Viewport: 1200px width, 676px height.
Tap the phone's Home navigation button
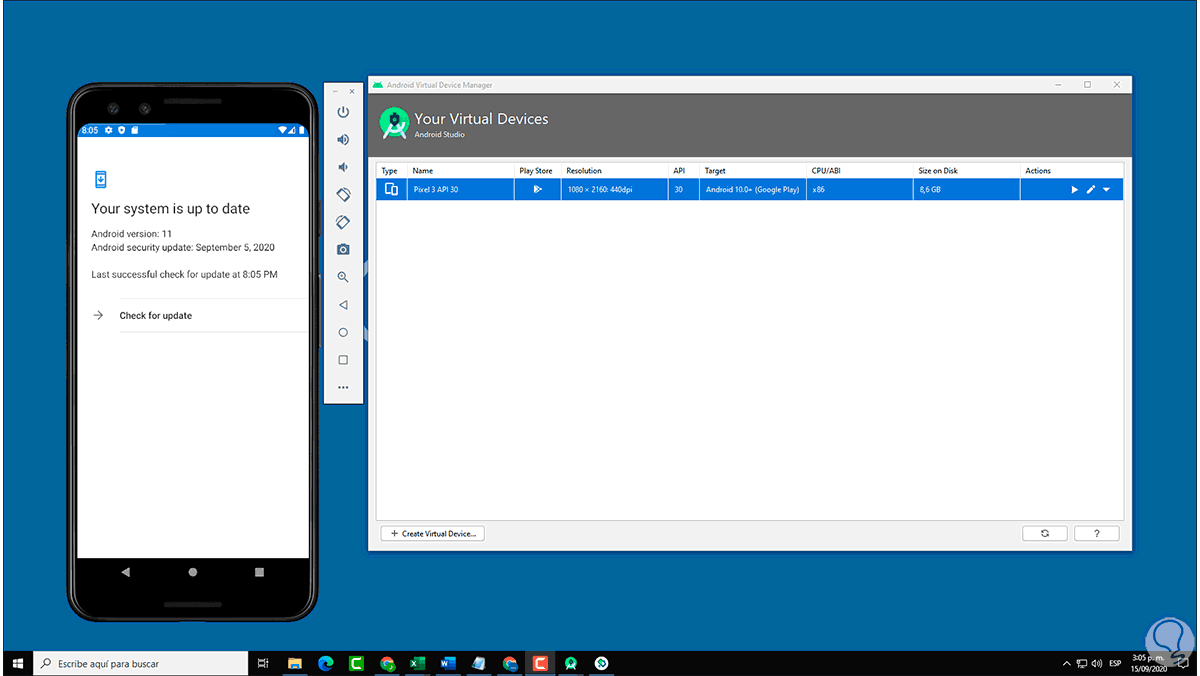tap(192, 572)
